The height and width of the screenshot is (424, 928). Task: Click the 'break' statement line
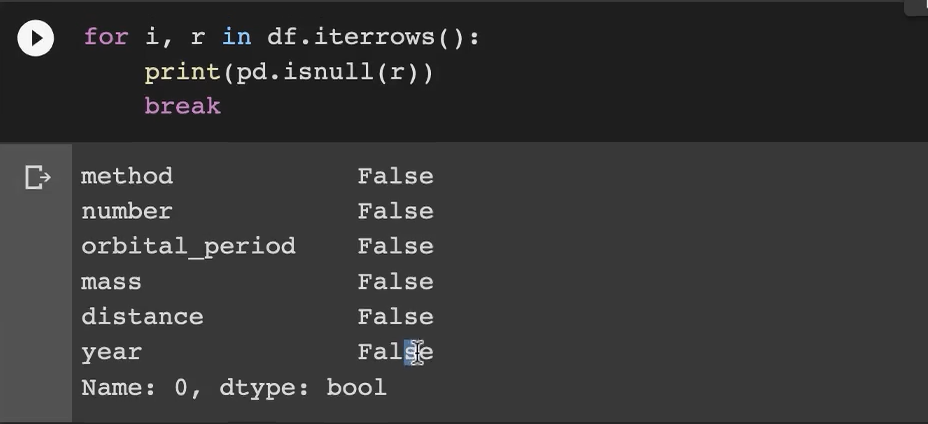pos(182,107)
